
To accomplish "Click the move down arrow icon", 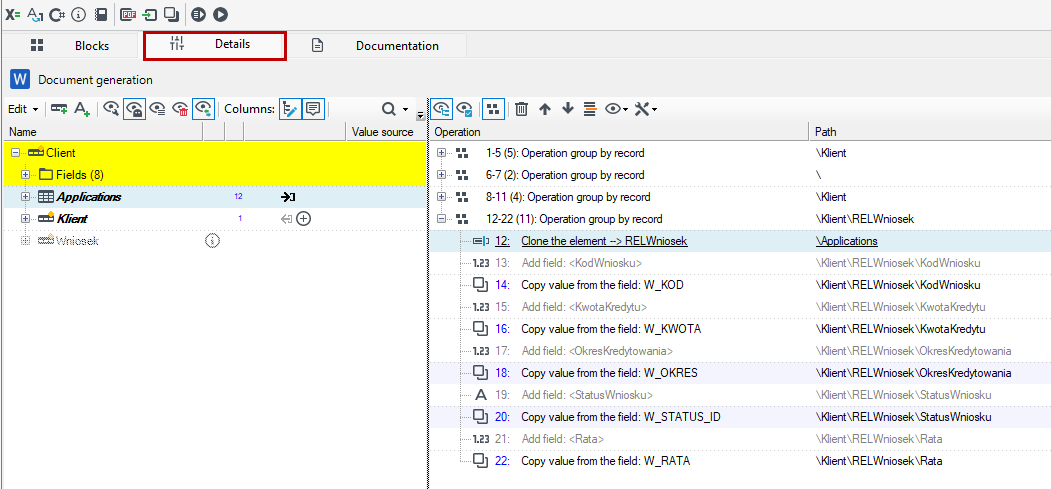I will tap(568, 109).
